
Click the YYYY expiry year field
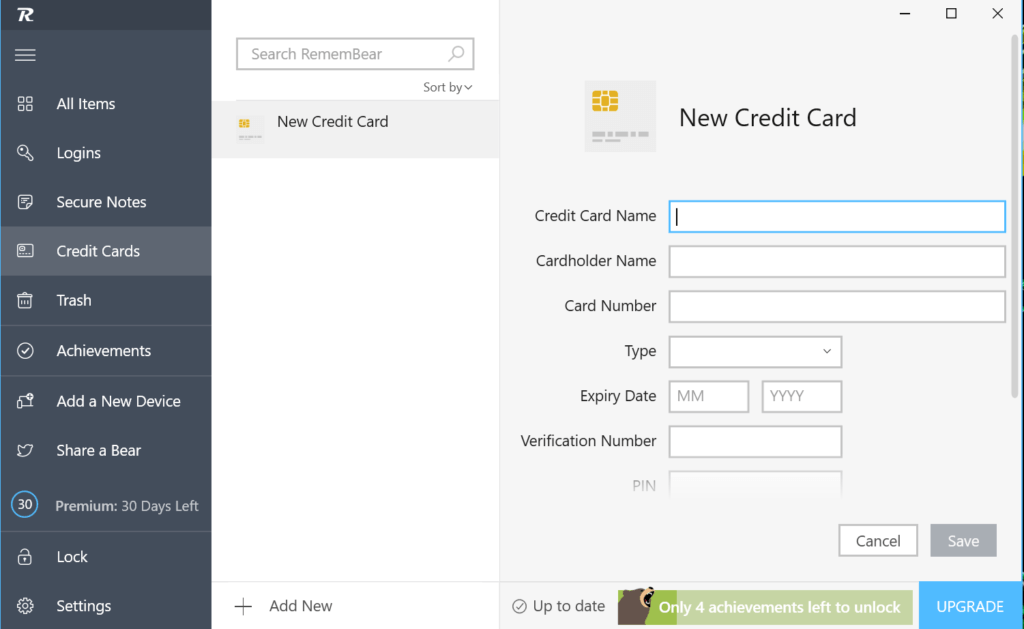(x=801, y=396)
